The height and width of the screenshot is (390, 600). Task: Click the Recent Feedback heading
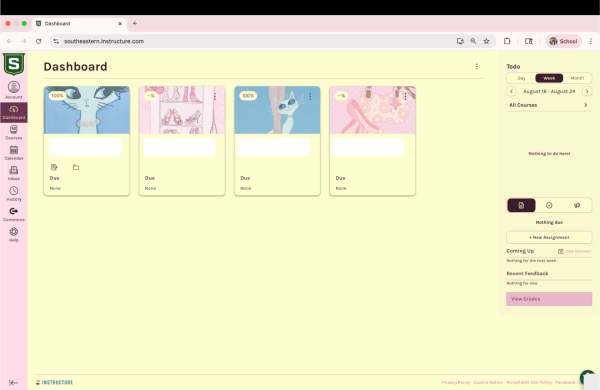pyautogui.click(x=527, y=273)
